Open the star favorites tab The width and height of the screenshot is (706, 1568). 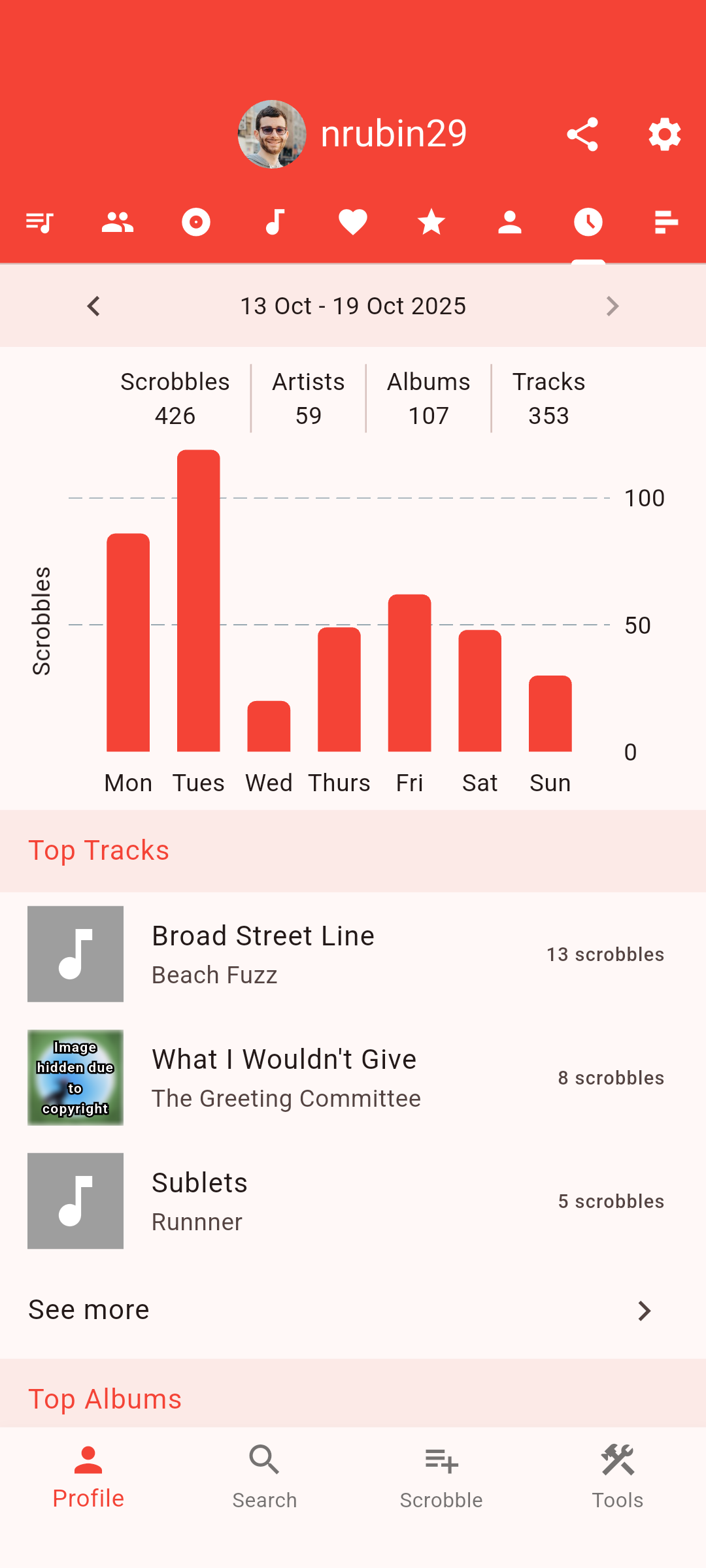point(431,222)
